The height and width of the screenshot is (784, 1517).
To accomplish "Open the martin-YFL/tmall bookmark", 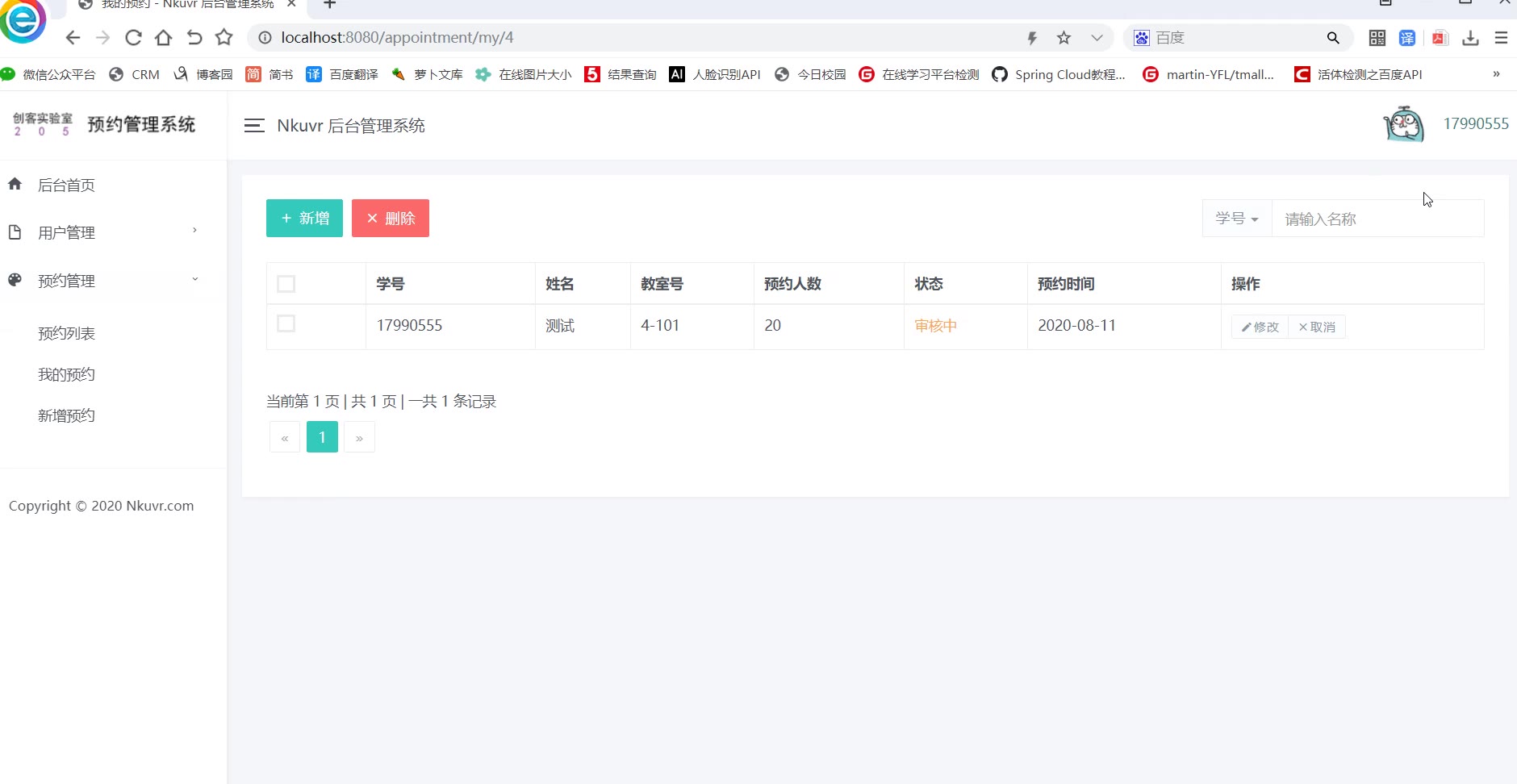I will [x=1209, y=74].
